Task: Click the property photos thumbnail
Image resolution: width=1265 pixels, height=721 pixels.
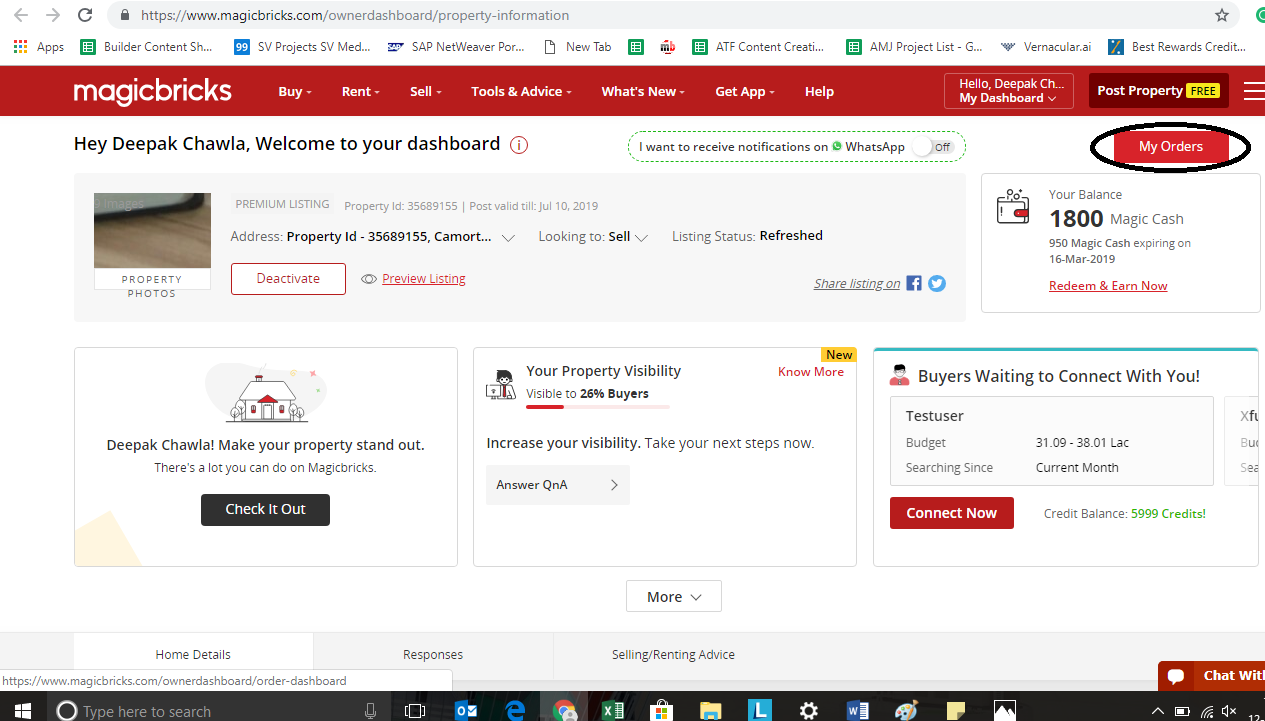Action: pyautogui.click(x=152, y=231)
